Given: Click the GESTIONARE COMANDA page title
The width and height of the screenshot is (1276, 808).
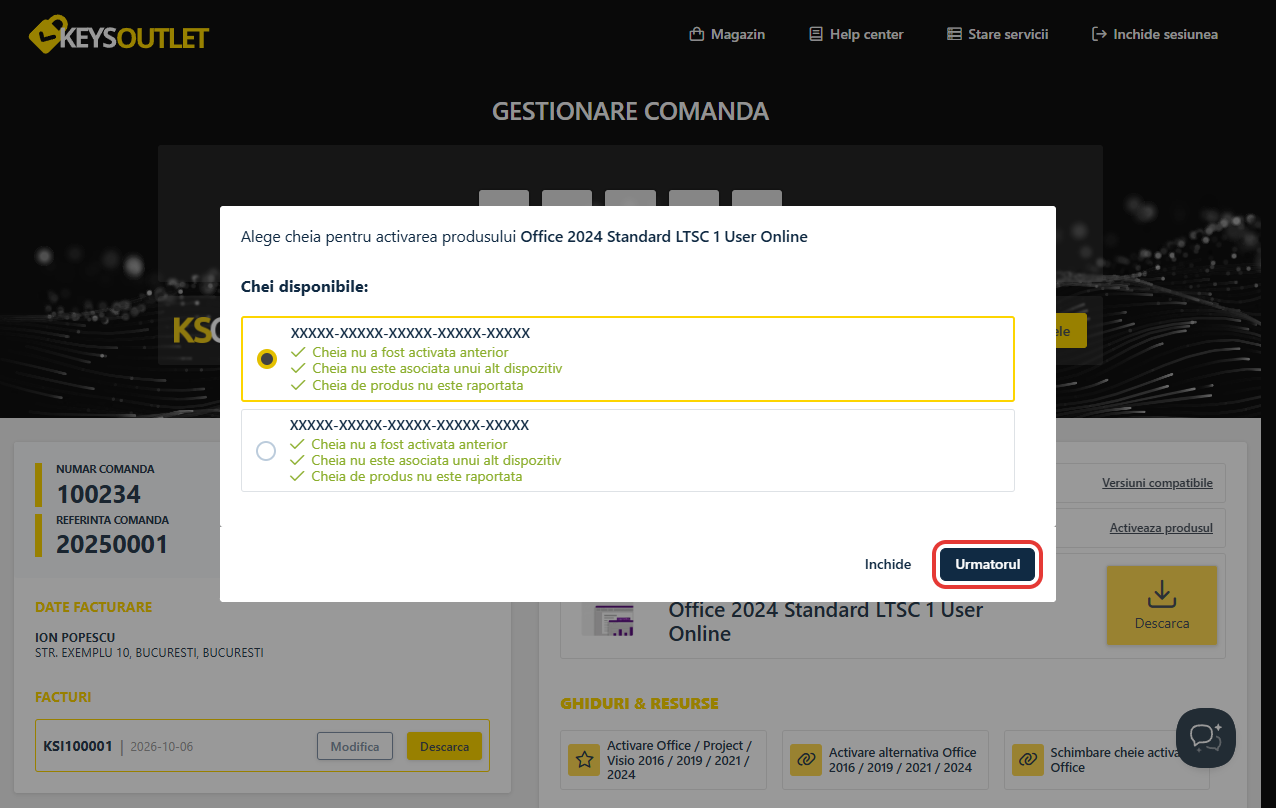Looking at the screenshot, I should point(630,111).
